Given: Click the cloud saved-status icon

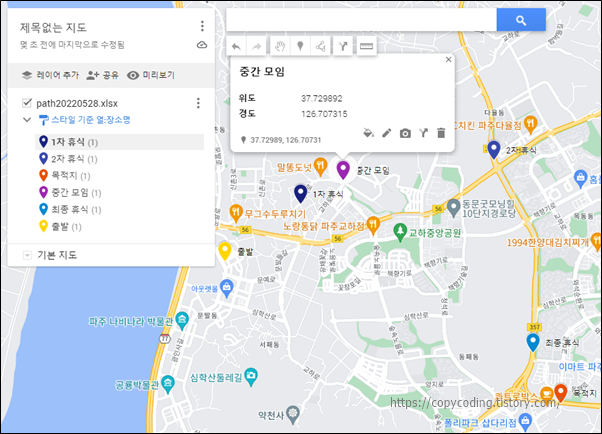Looking at the screenshot, I should click(x=202, y=45).
